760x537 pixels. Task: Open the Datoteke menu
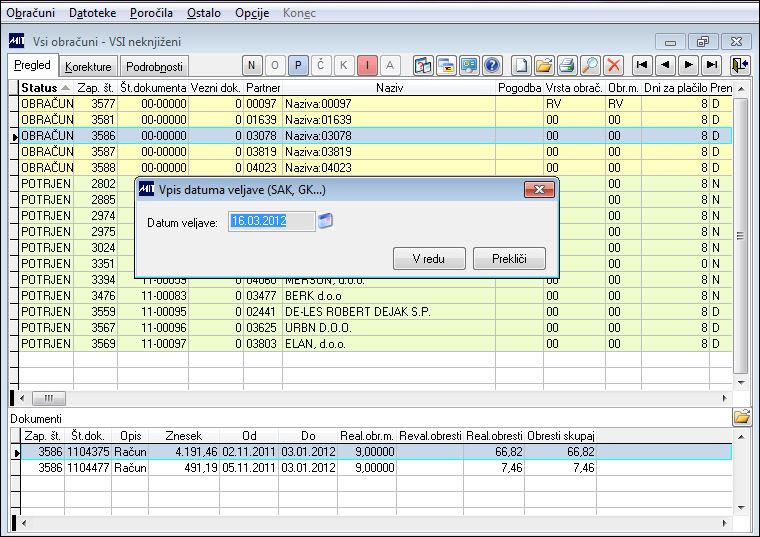93,13
